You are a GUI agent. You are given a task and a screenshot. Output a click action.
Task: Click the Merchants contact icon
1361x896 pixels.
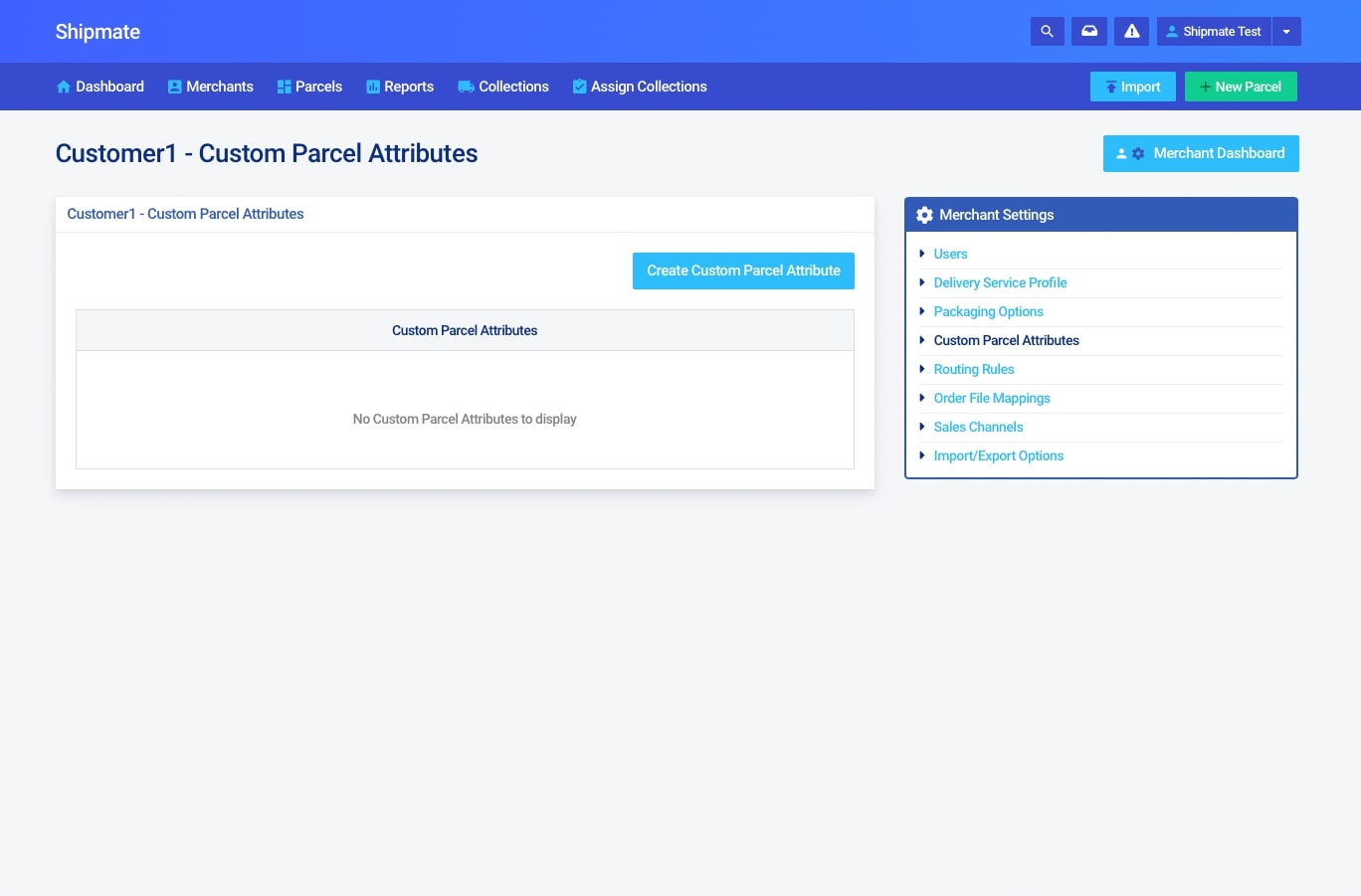175,87
